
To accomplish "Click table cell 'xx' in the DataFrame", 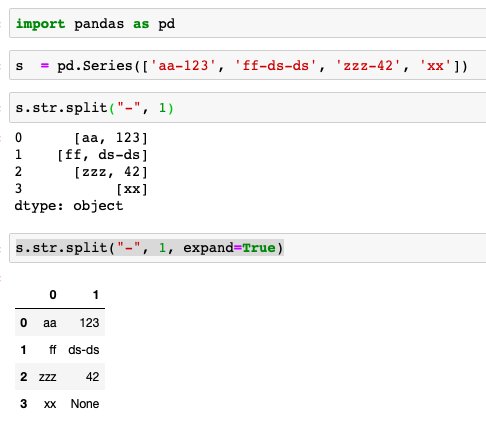I will (50, 404).
